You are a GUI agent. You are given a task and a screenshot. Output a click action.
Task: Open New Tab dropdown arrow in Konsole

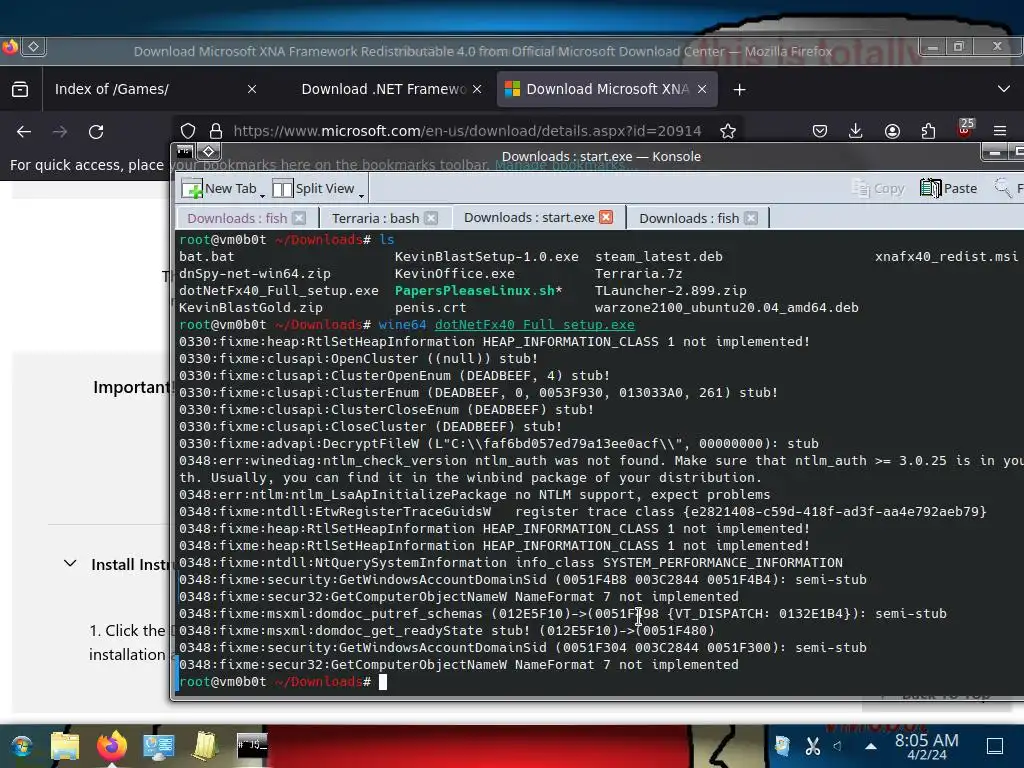pos(263,194)
